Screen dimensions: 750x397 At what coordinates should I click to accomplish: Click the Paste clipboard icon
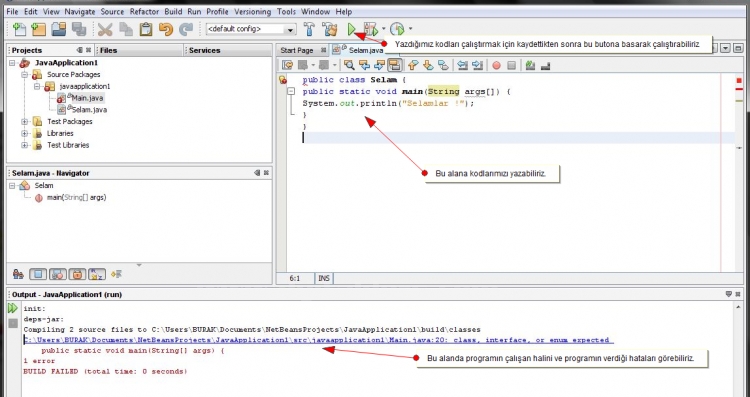(x=146, y=30)
